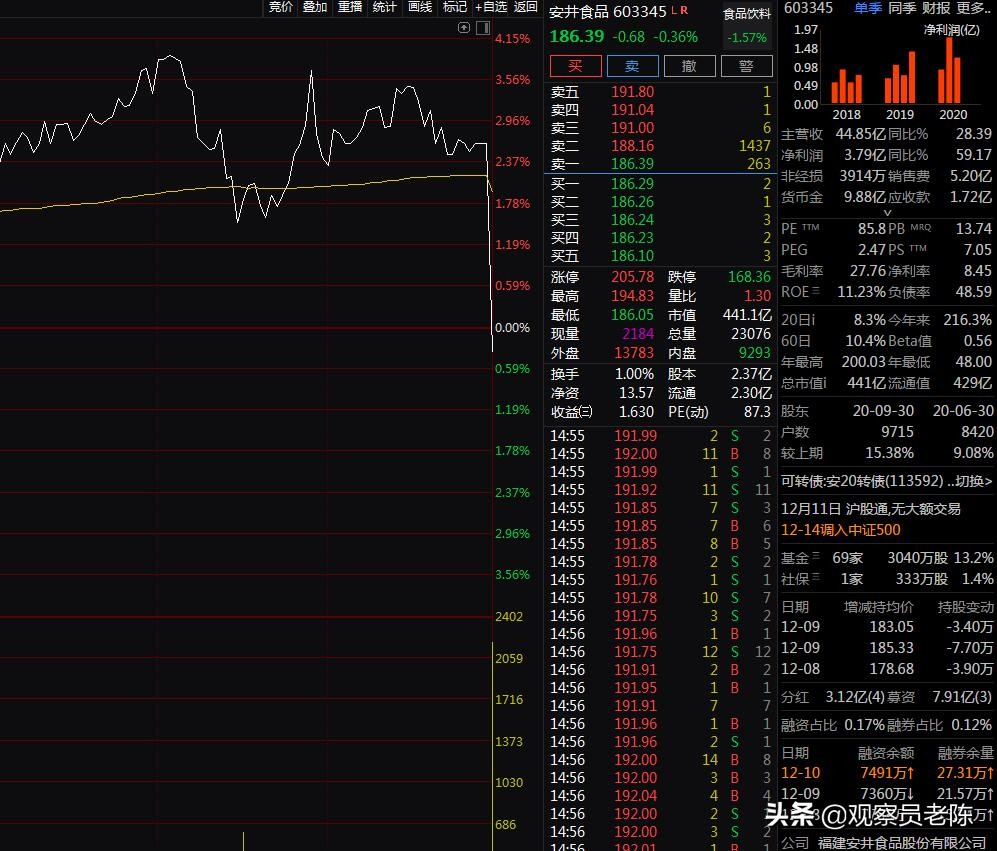Select the 画线 drawing tool

(x=420, y=7)
